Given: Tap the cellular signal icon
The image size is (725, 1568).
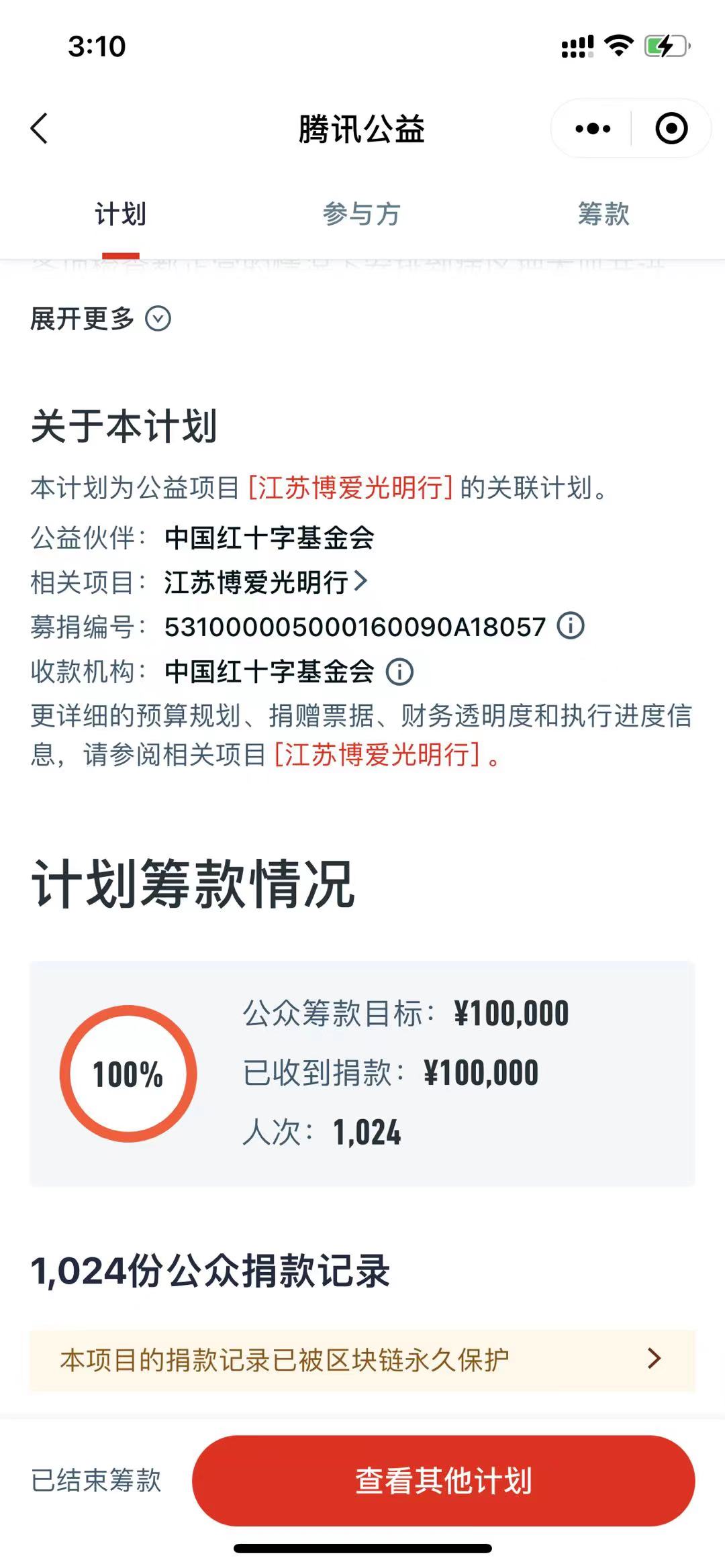Looking at the screenshot, I should coord(577,46).
